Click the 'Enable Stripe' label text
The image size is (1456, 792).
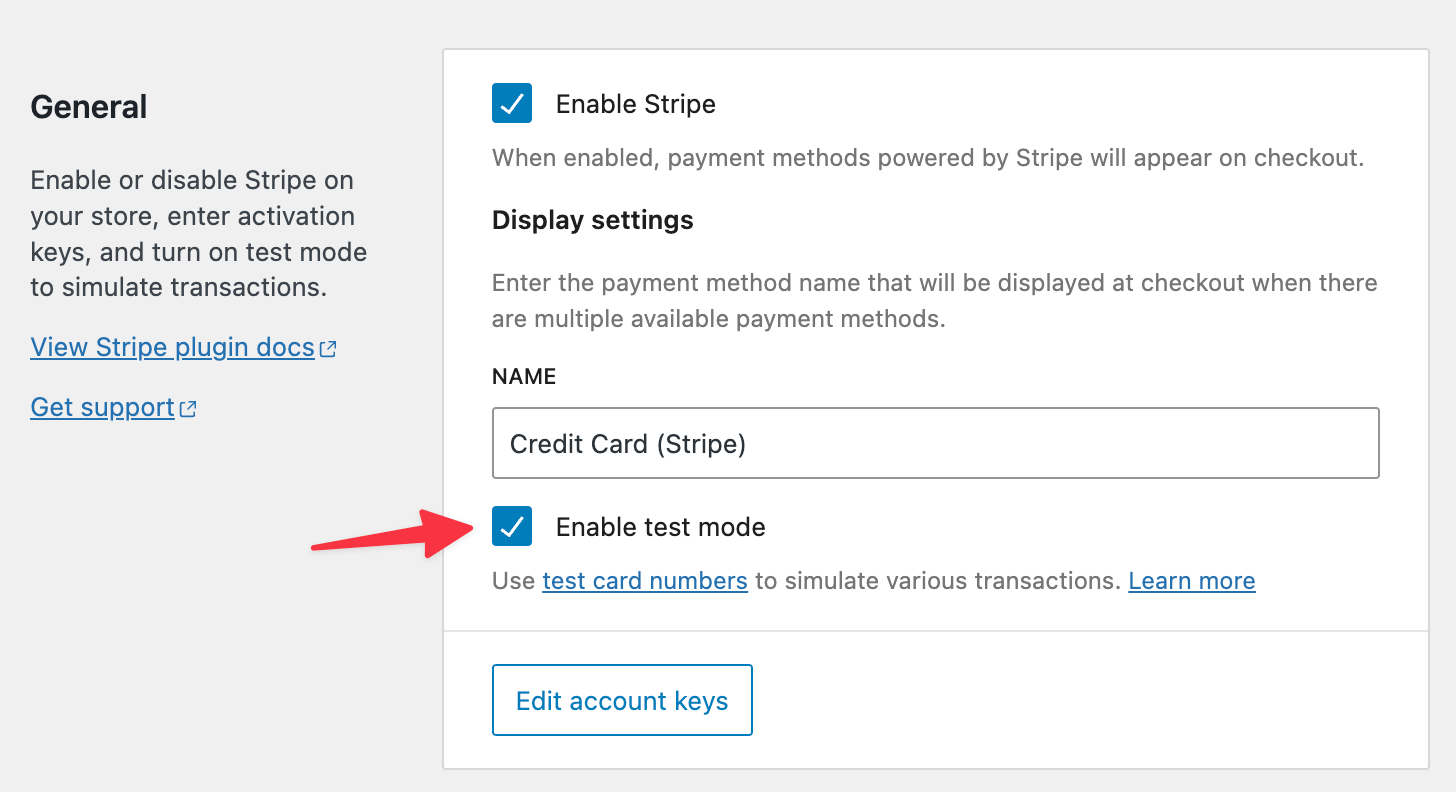(x=635, y=105)
